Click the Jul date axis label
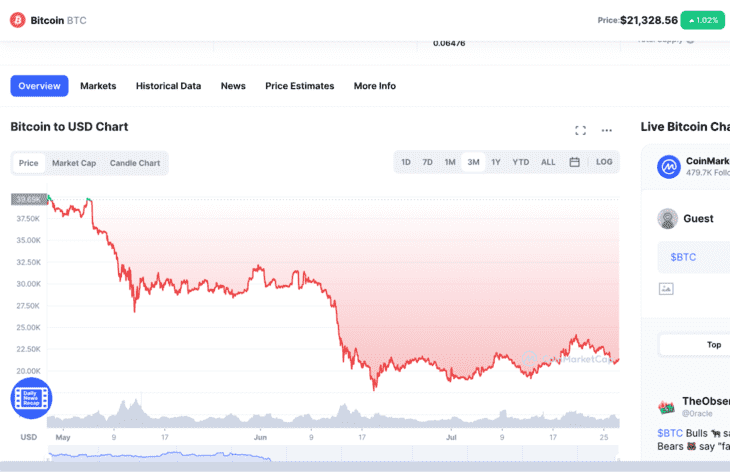 coord(451,438)
